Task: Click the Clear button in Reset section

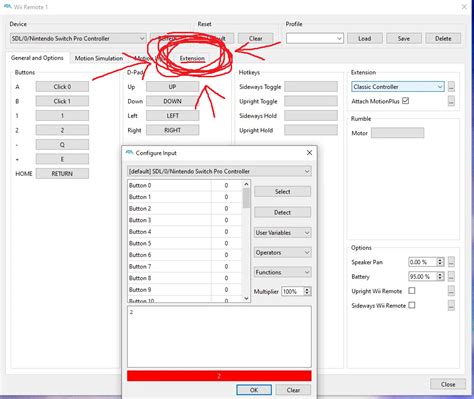Action: [256, 39]
